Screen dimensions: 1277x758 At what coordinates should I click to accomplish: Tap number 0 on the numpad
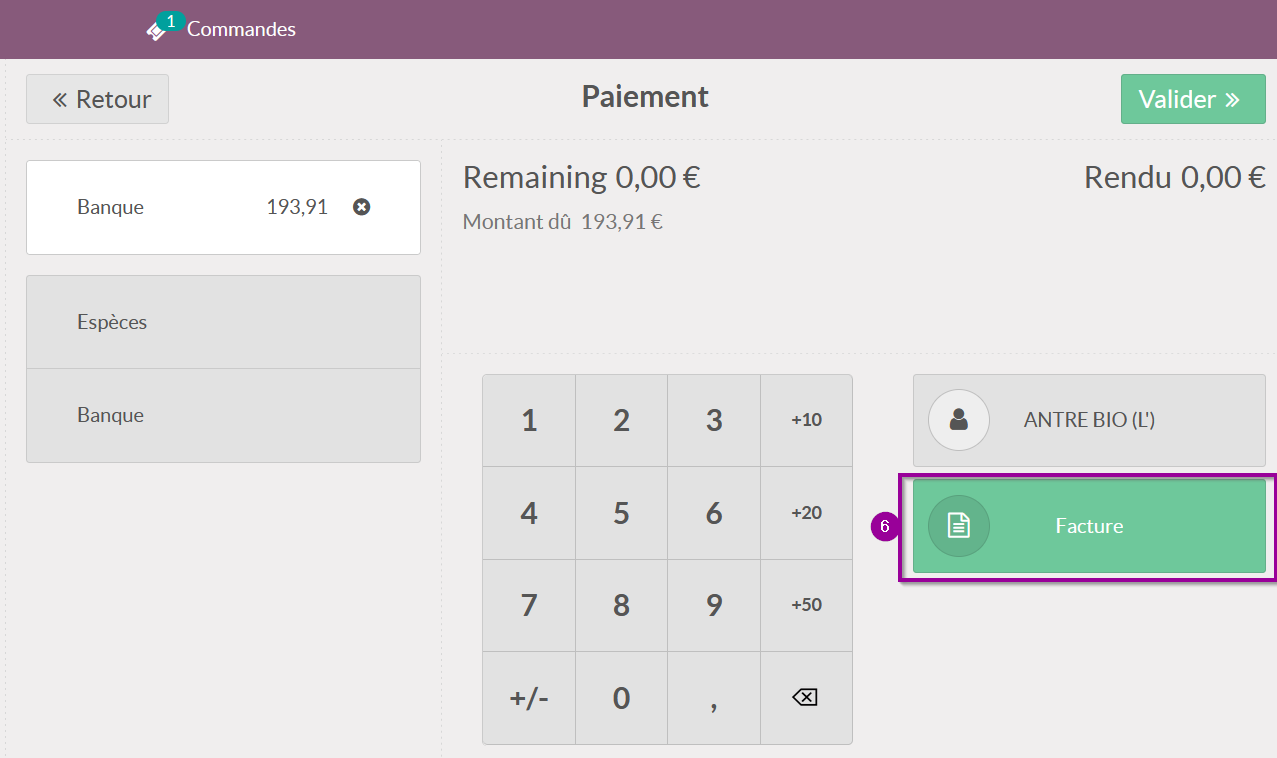(621, 698)
